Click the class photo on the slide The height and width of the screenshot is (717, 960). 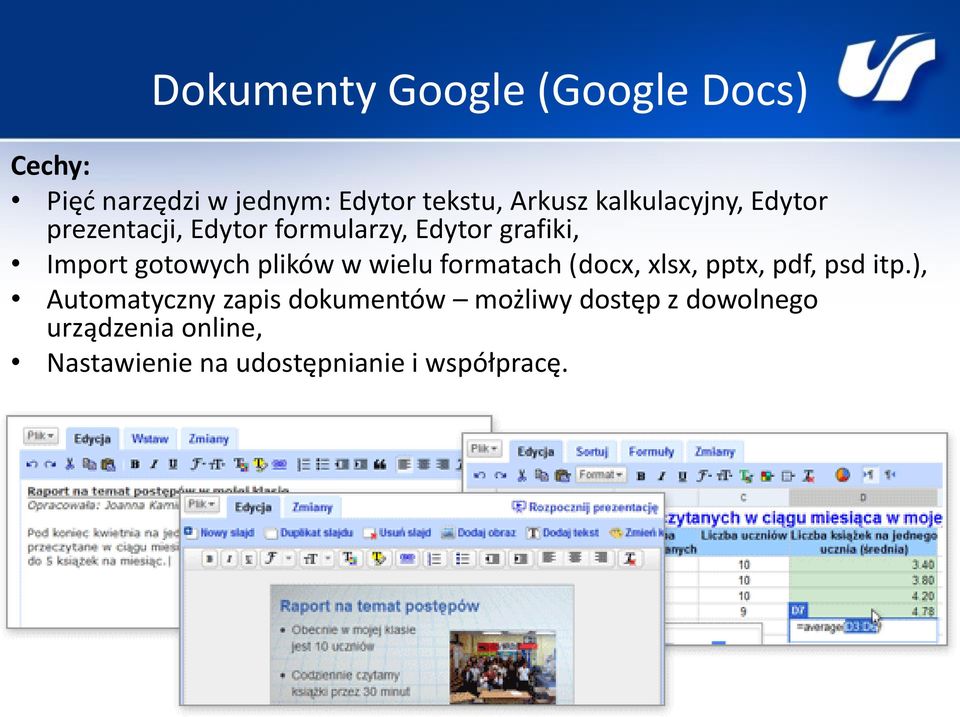pyautogui.click(x=503, y=667)
